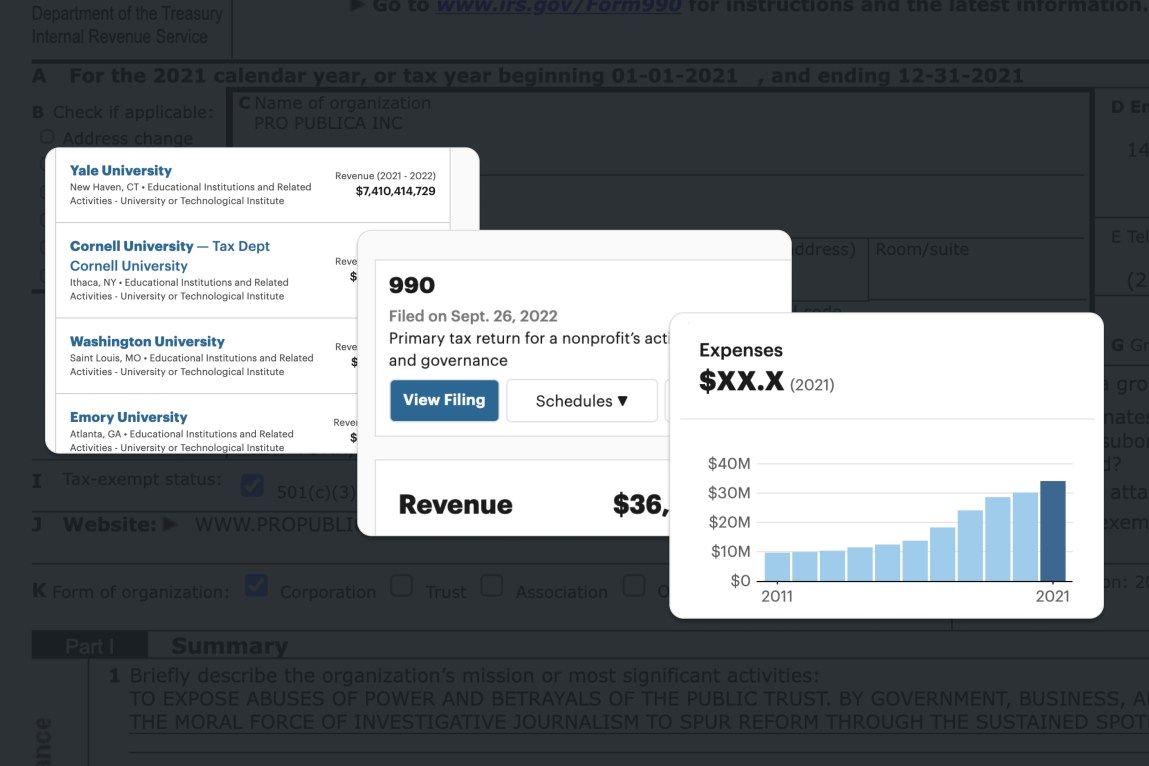Tick the Association checkbox
The width and height of the screenshot is (1149, 766).
[x=492, y=587]
